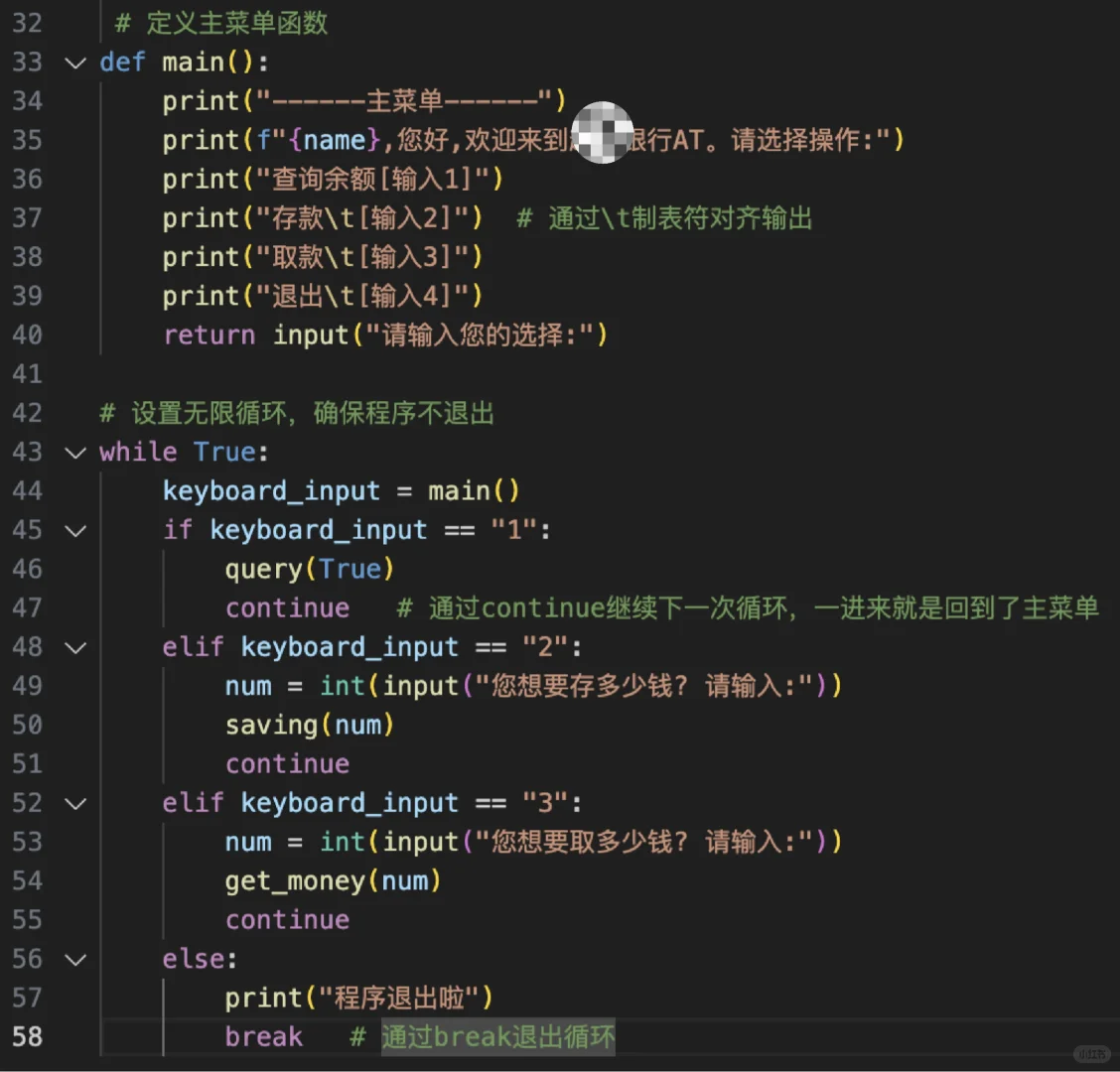
Task: Collapse the main() function definition fold arrow
Action: coord(75,63)
